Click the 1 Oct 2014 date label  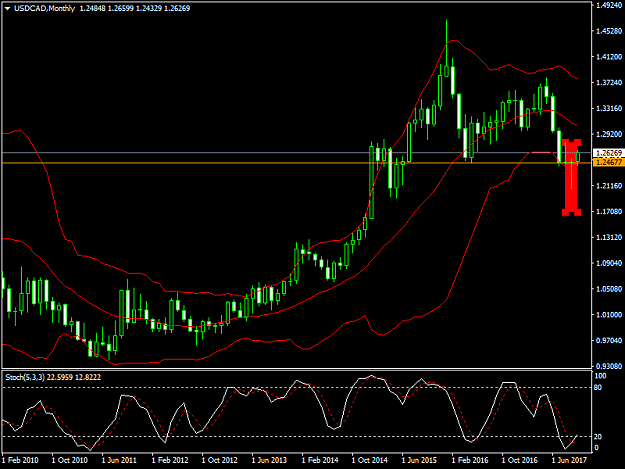[369, 460]
